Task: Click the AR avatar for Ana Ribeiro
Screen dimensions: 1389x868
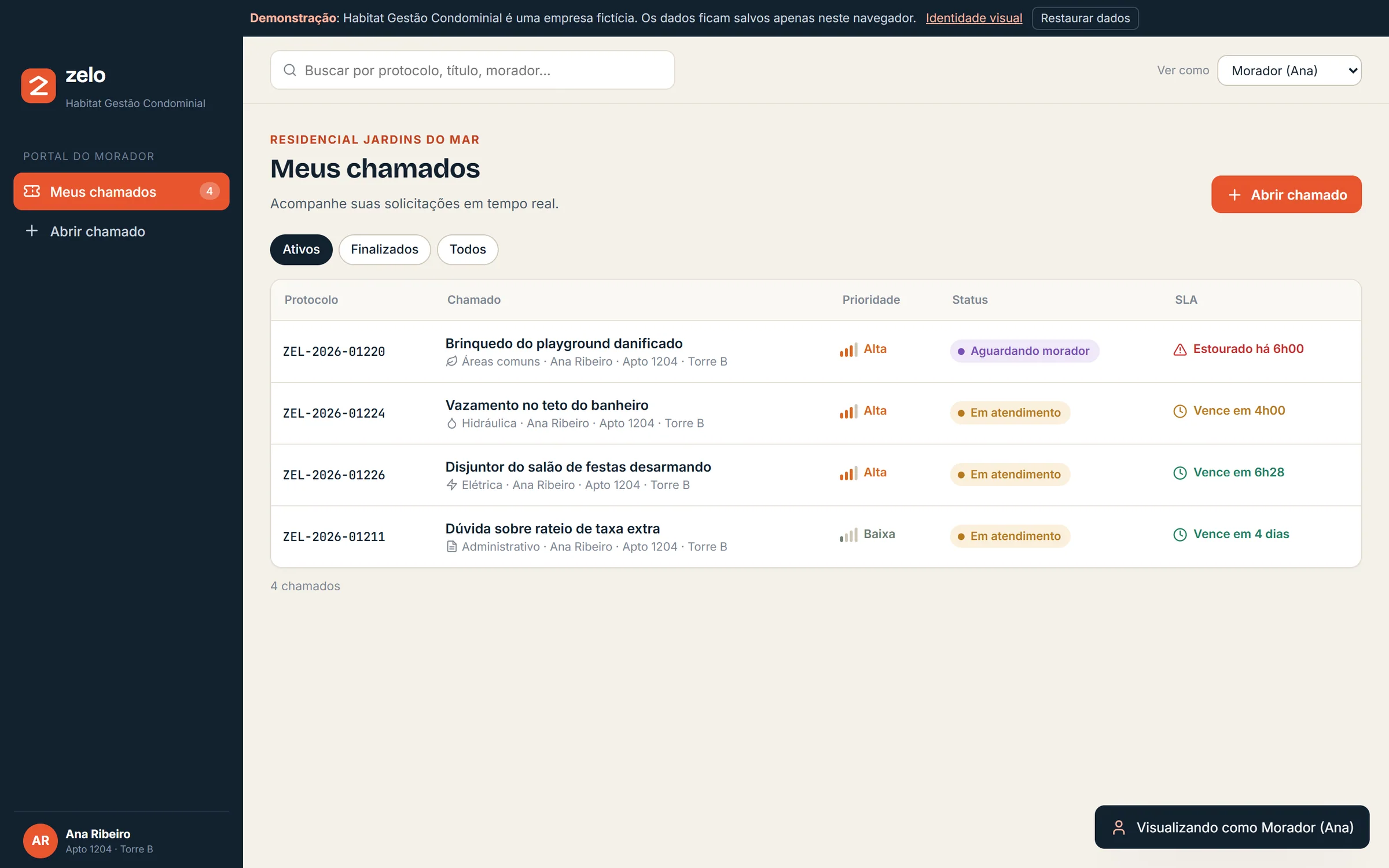Action: (x=40, y=840)
